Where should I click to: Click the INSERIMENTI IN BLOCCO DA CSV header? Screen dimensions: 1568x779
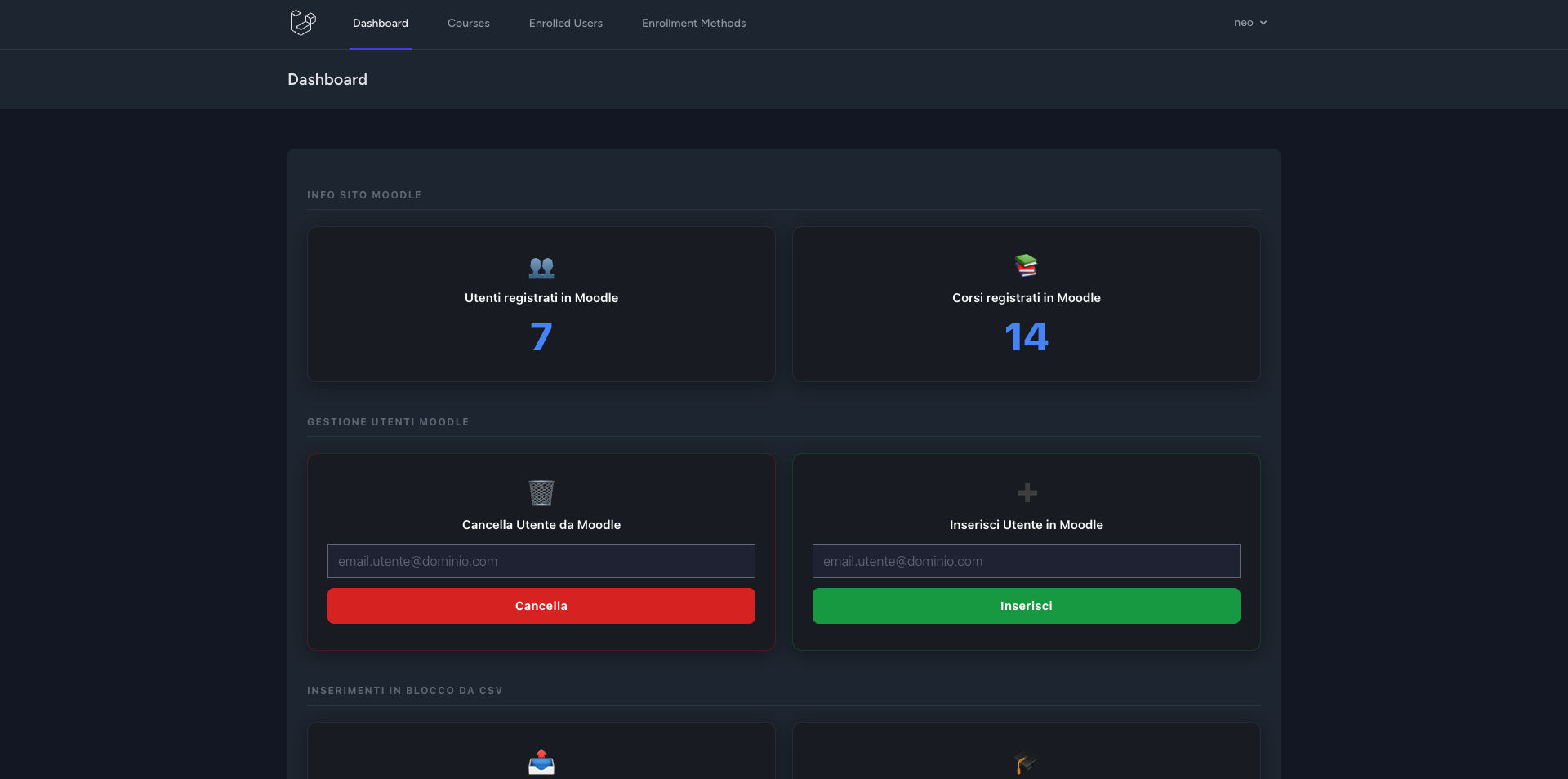tap(405, 691)
